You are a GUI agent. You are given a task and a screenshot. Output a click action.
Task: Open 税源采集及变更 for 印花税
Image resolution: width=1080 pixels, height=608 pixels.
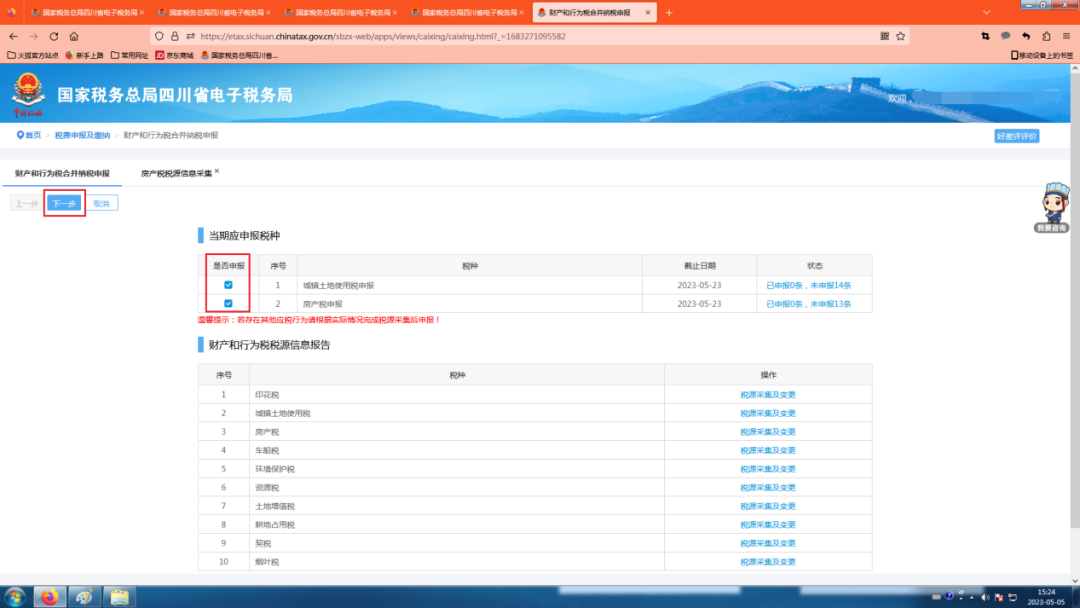coord(767,394)
